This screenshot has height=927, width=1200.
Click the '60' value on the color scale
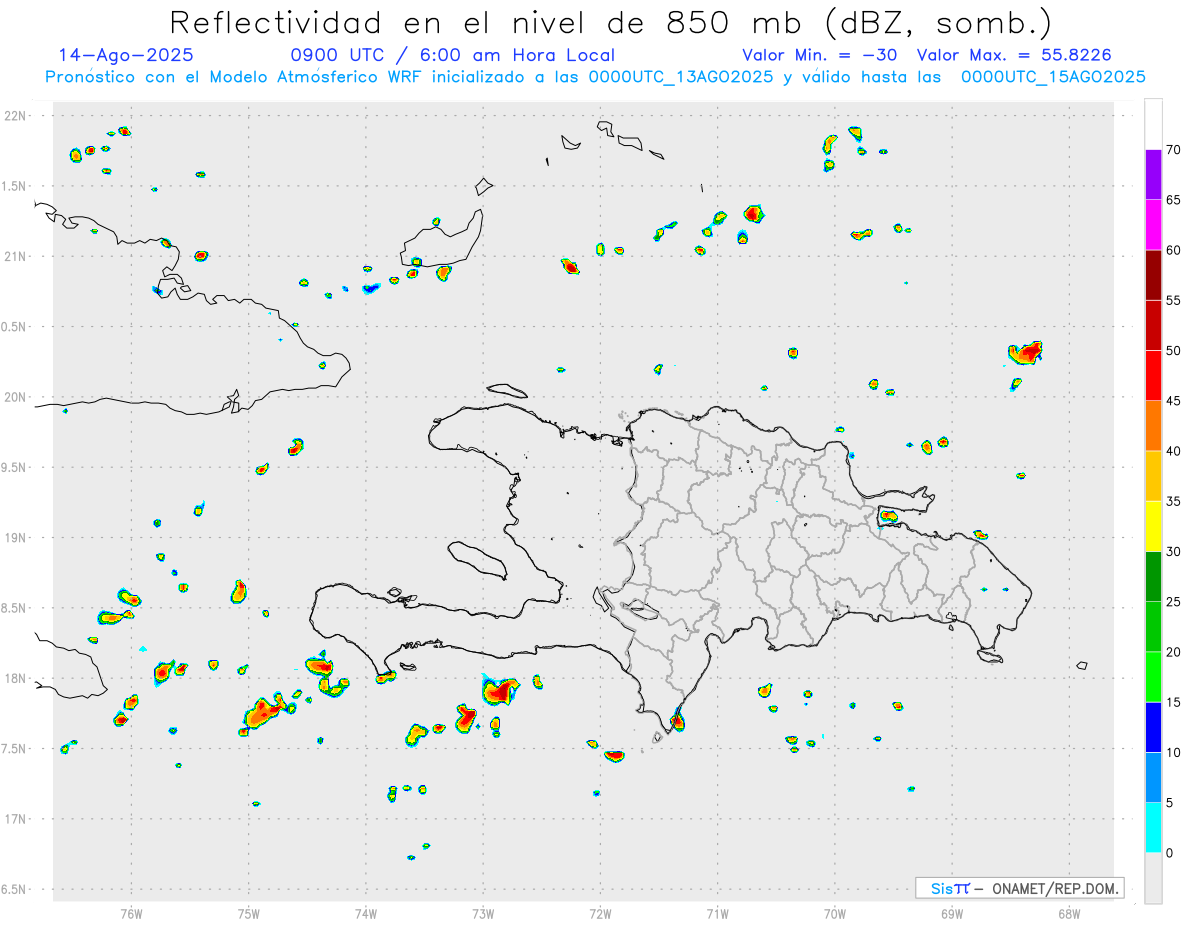pos(1173,250)
